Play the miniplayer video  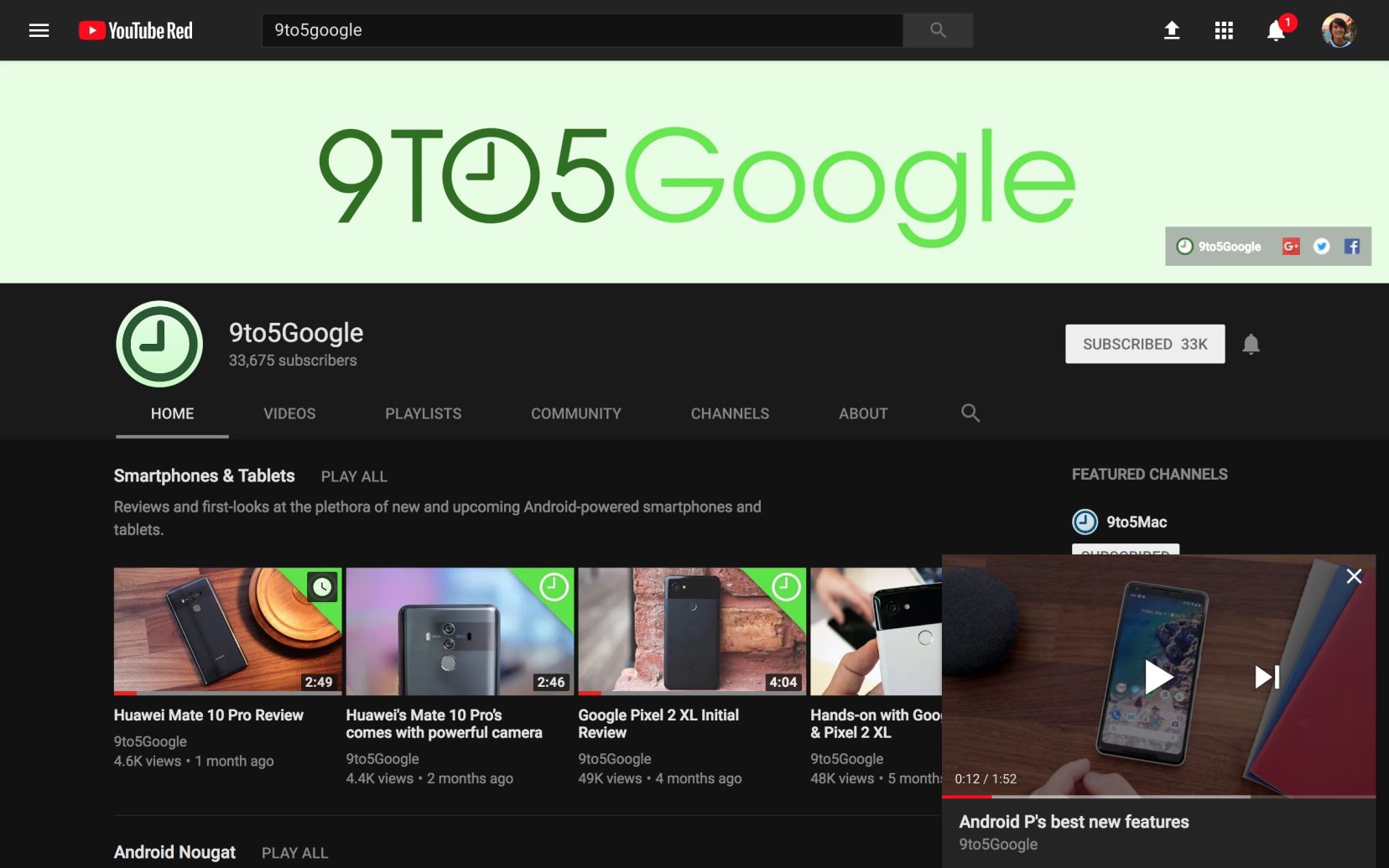tap(1158, 677)
